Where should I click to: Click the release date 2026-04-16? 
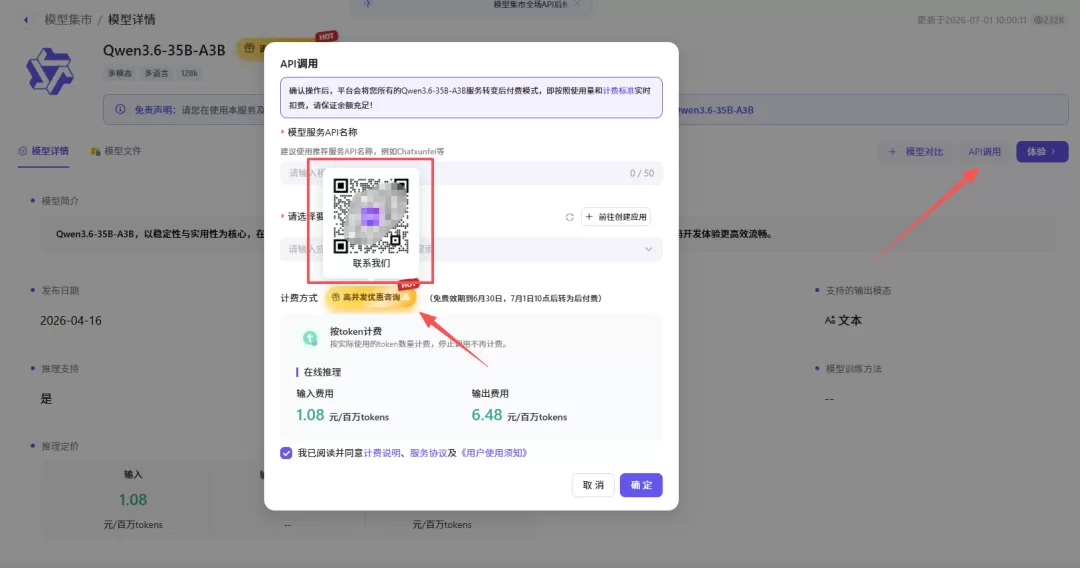coord(70,321)
